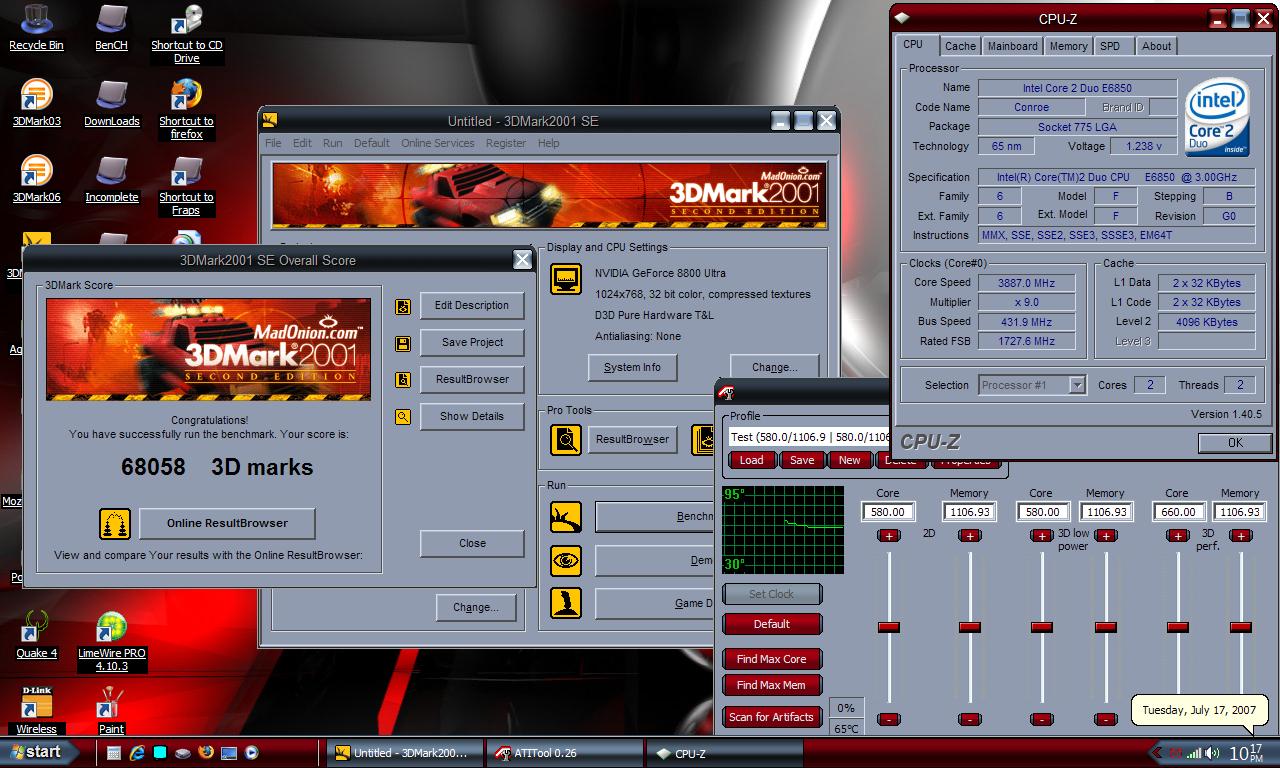The width and height of the screenshot is (1280, 768).
Task: Open the BenCH folder on desktop
Action: pyautogui.click(x=111, y=27)
